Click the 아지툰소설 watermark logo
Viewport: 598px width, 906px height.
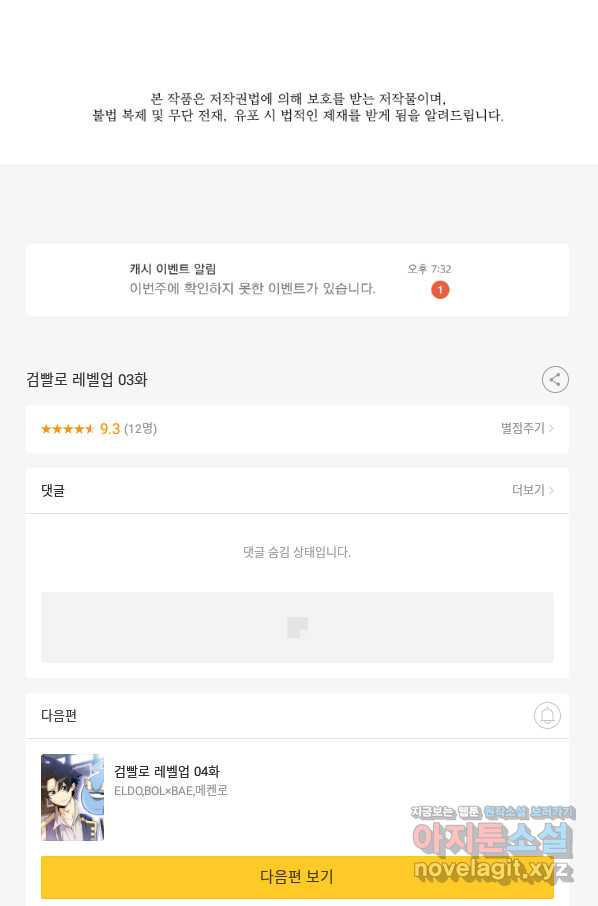(493, 839)
